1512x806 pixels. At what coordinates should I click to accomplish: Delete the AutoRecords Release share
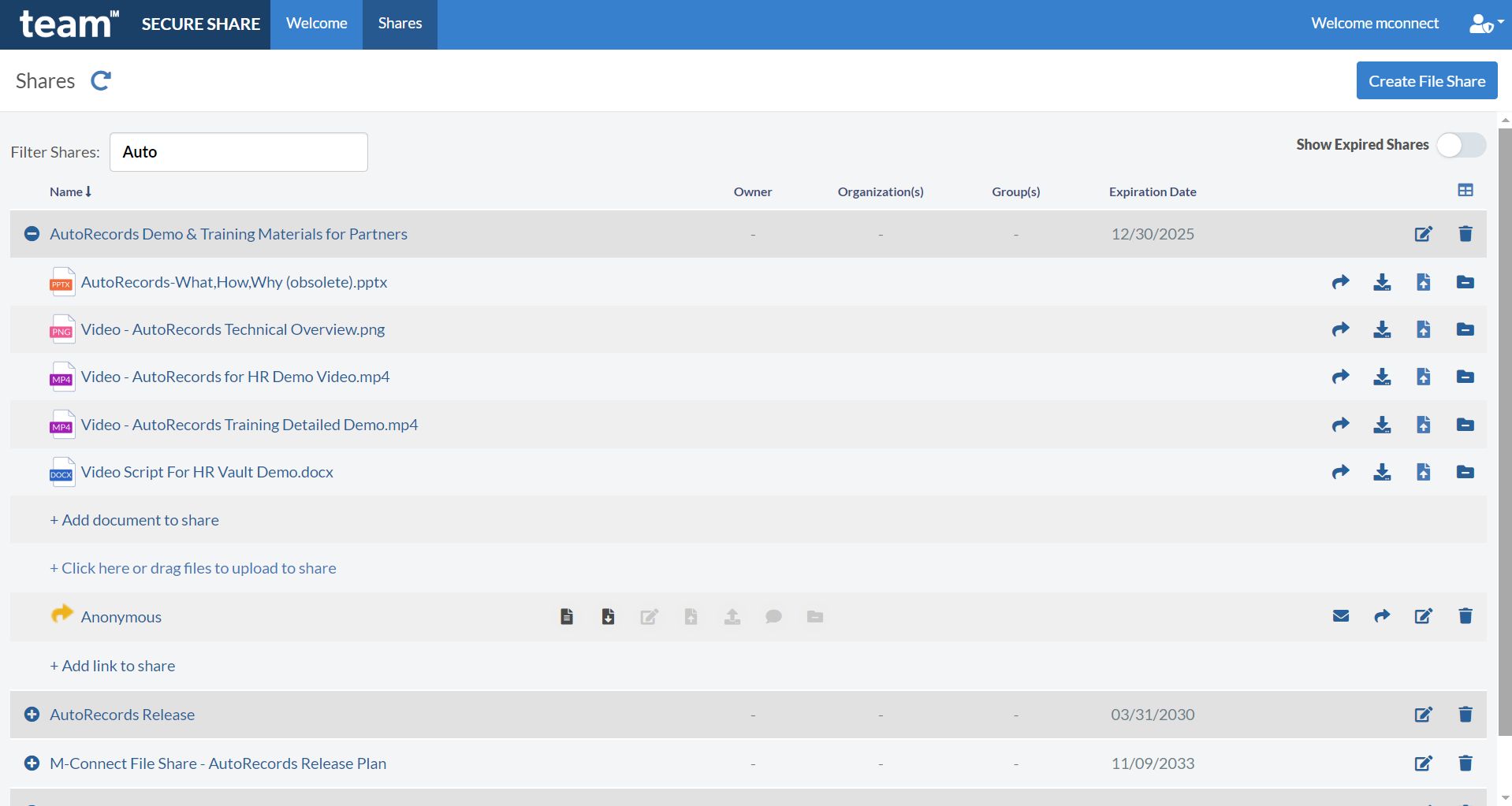tap(1465, 715)
